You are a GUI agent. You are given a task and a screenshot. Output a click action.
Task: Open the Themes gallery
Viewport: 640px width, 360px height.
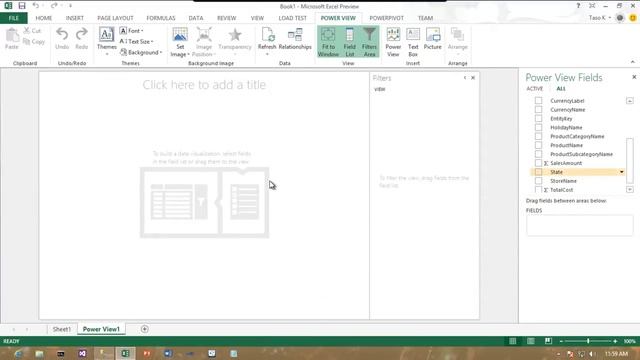(x=107, y=41)
